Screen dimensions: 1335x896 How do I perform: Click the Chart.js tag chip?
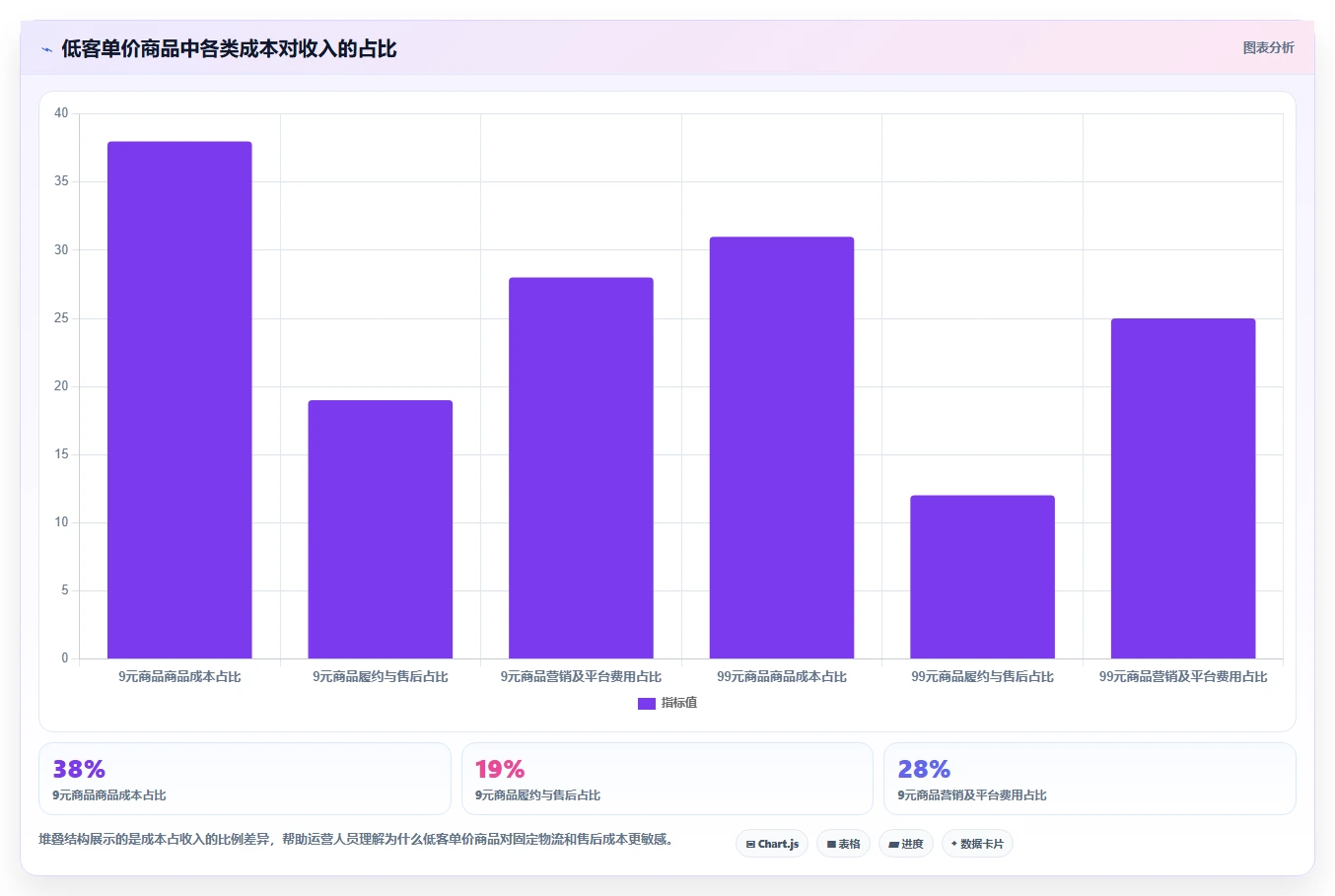[x=772, y=844]
